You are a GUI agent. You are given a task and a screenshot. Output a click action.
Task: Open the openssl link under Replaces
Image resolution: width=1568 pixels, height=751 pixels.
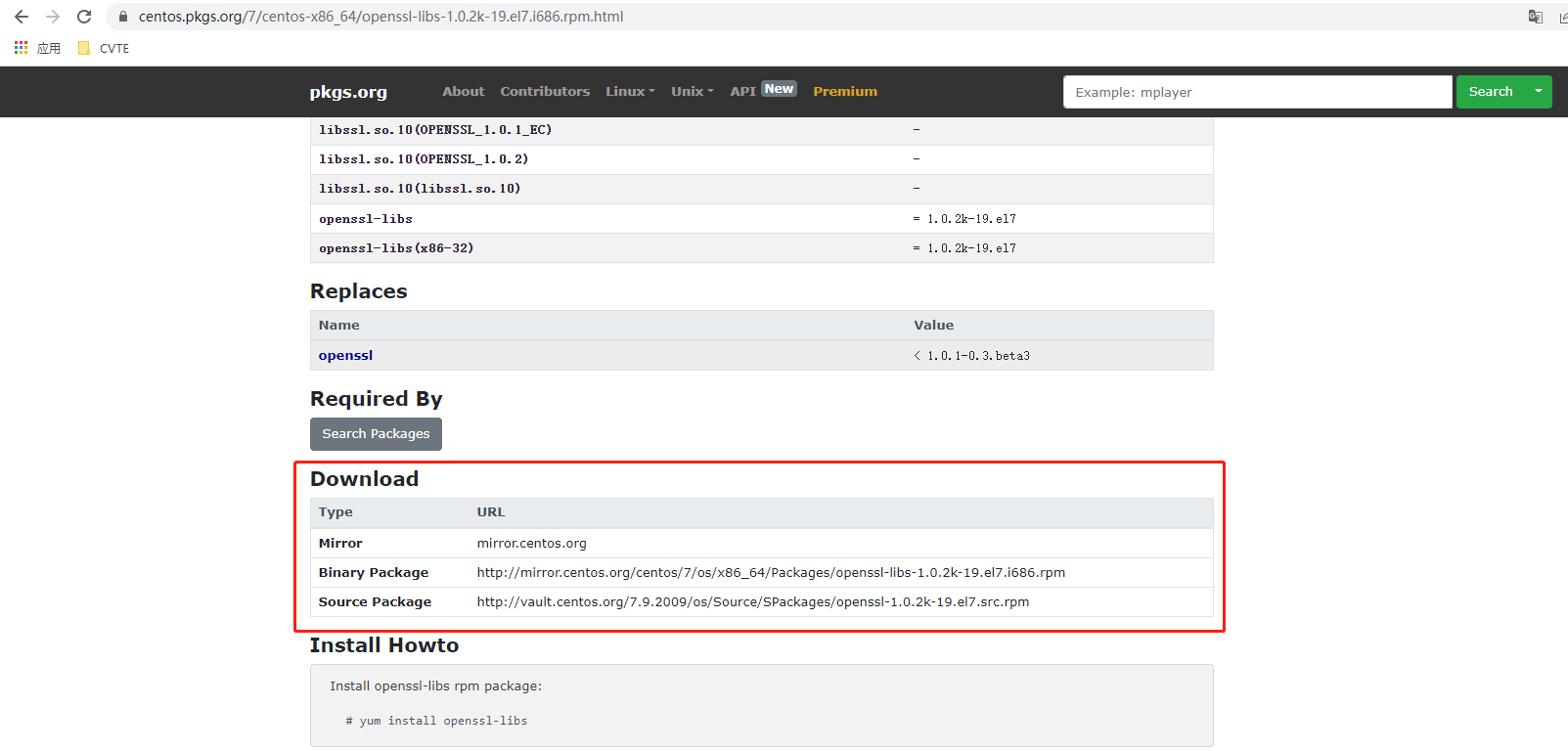(345, 356)
